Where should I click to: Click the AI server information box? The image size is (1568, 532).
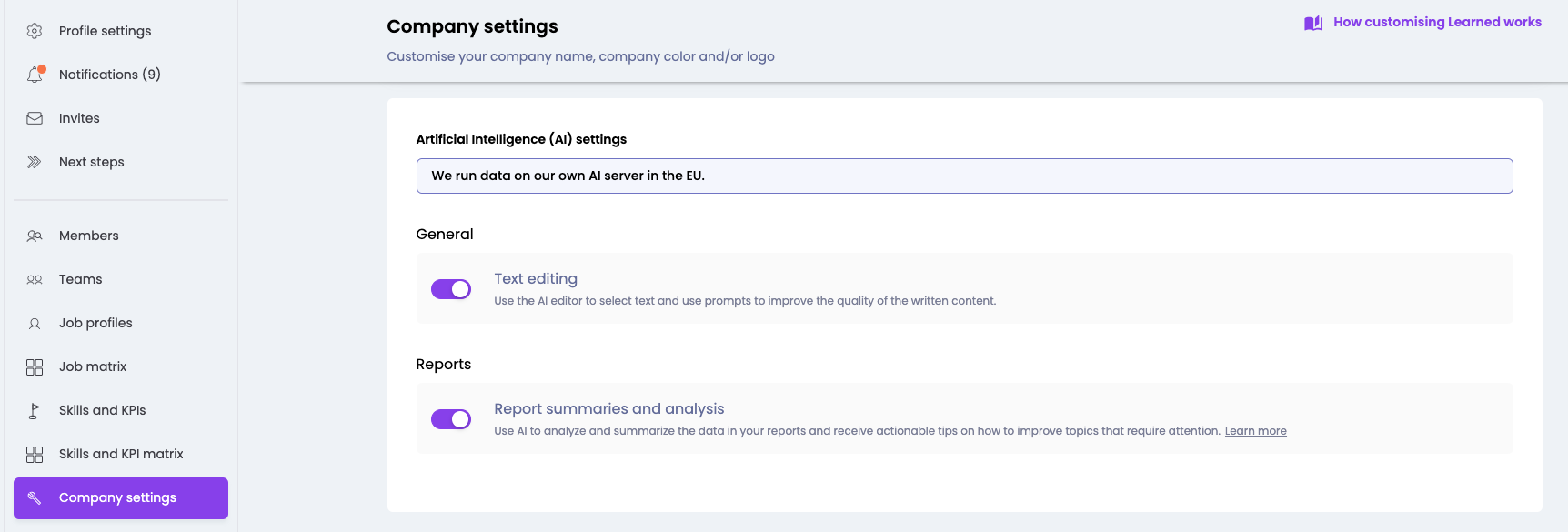pyautogui.click(x=964, y=176)
